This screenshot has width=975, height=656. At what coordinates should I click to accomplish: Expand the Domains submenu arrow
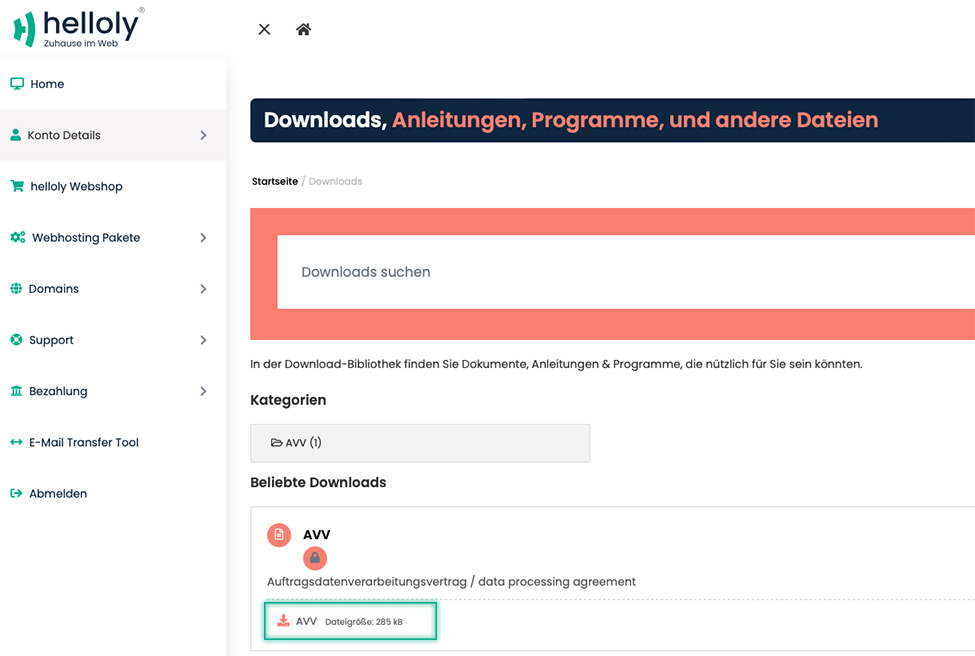[x=203, y=289]
